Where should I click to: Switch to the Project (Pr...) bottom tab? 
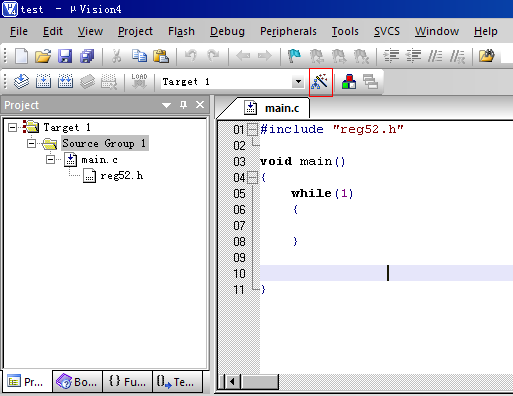pos(27,382)
